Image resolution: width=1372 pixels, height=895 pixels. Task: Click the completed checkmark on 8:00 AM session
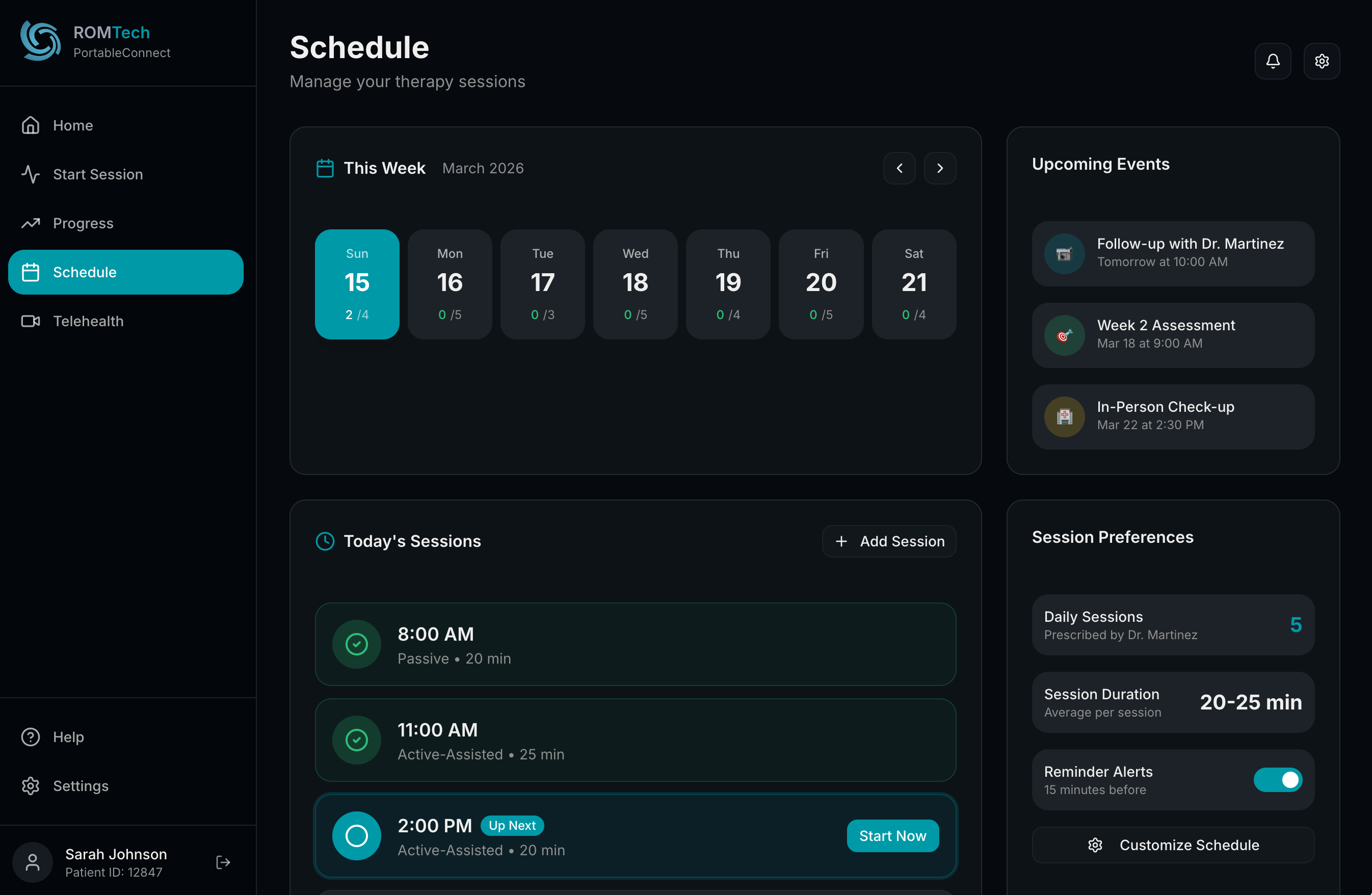click(356, 644)
